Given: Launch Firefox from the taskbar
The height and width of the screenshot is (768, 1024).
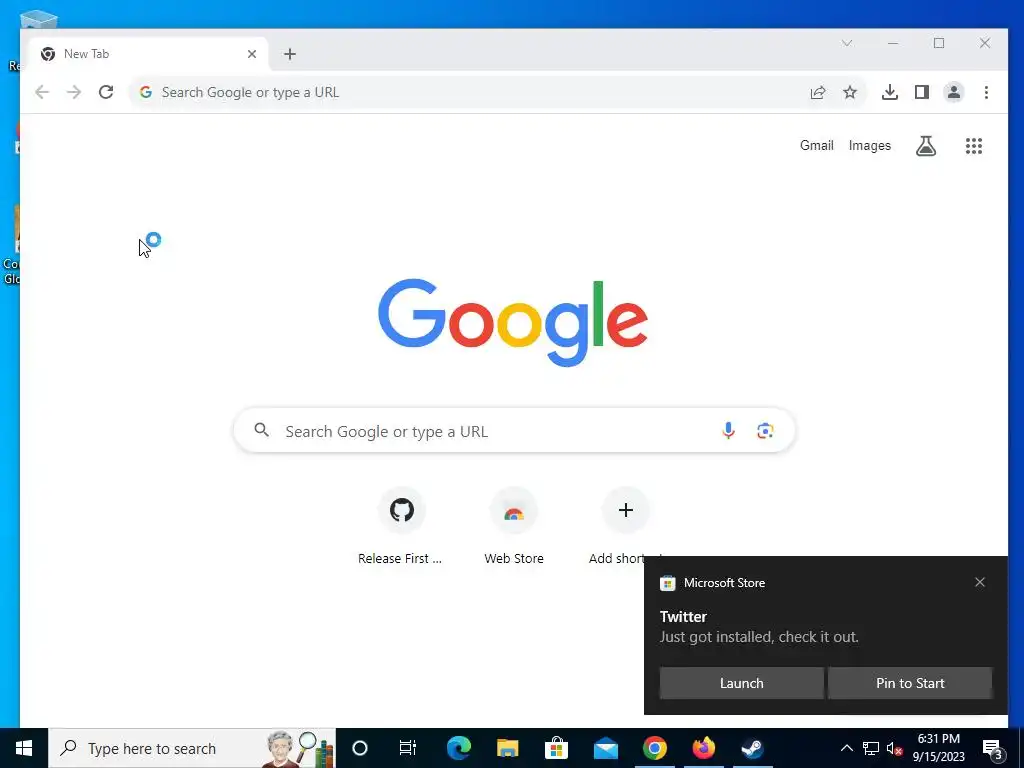Looking at the screenshot, I should point(703,748).
